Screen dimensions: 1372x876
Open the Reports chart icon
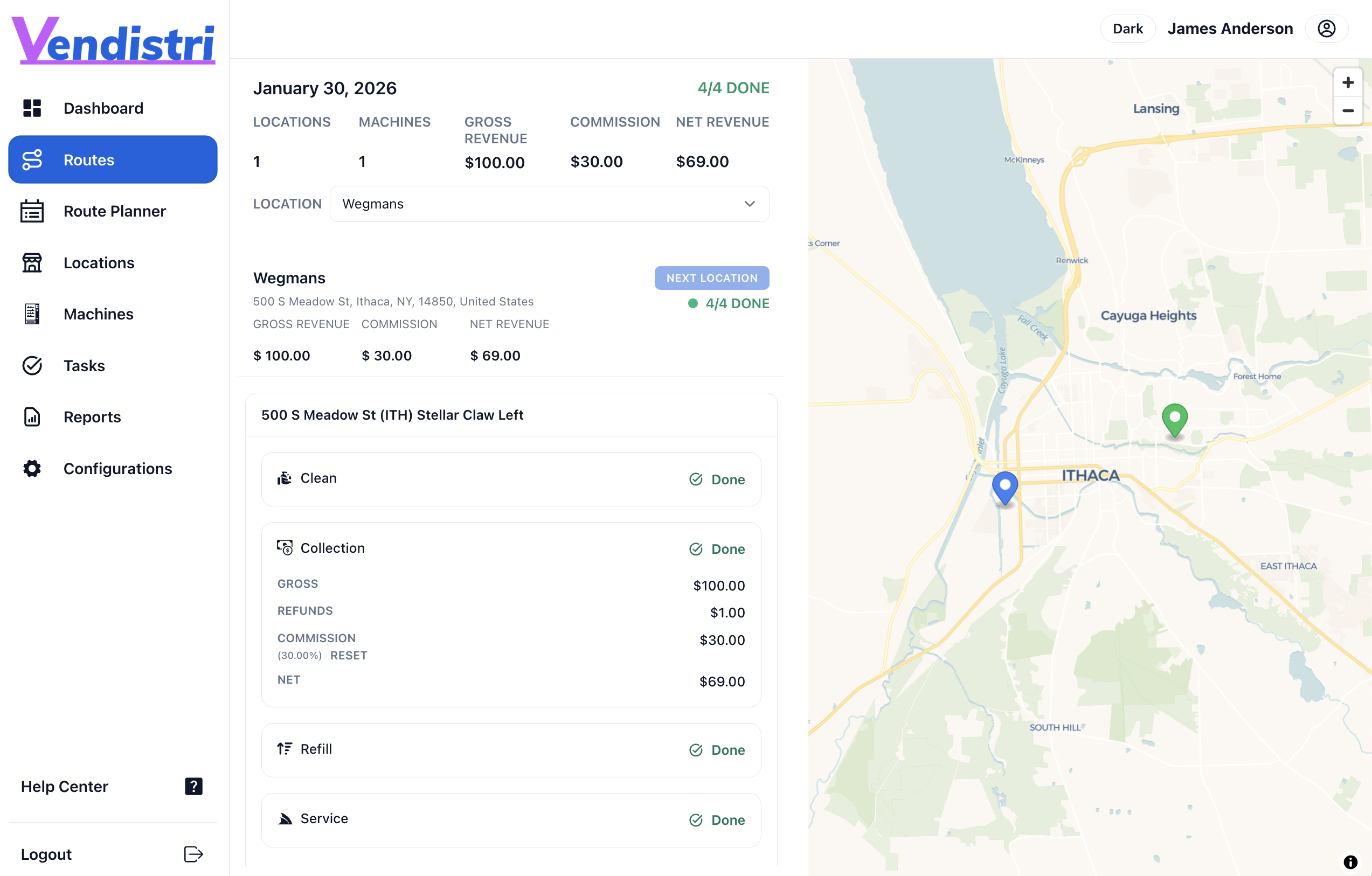pos(31,416)
